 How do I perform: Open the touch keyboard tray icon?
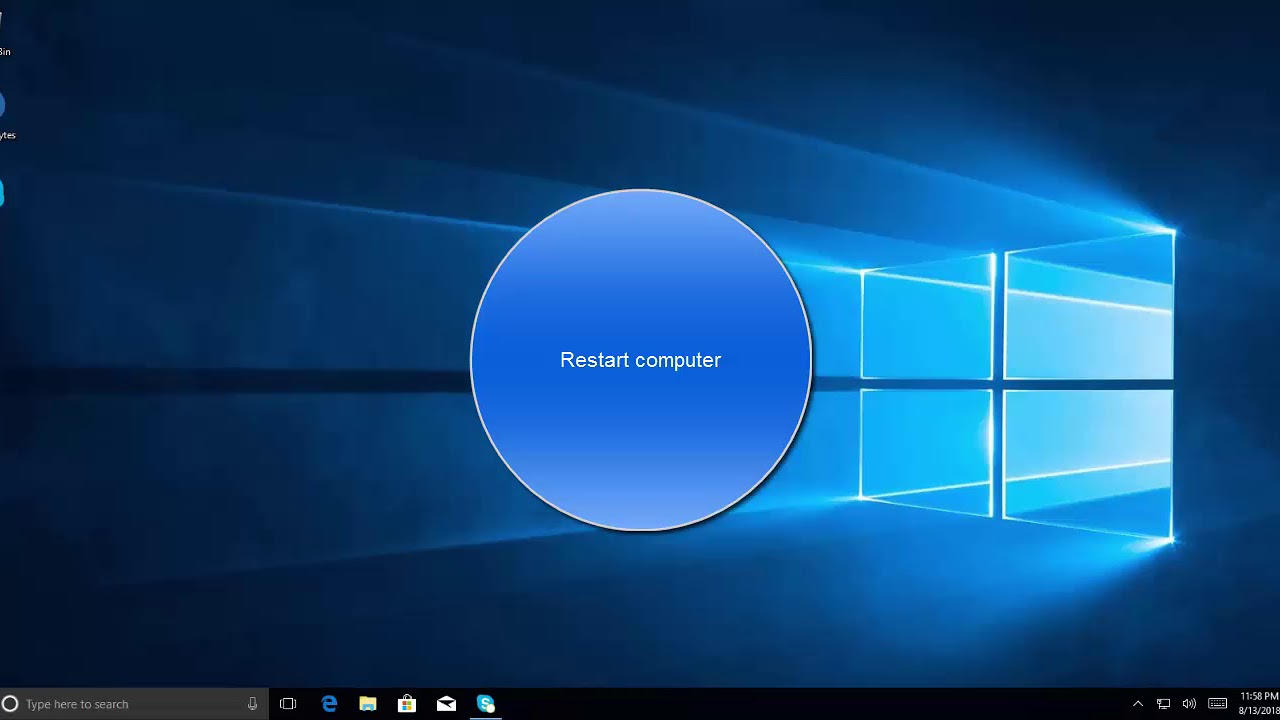pyautogui.click(x=1217, y=704)
